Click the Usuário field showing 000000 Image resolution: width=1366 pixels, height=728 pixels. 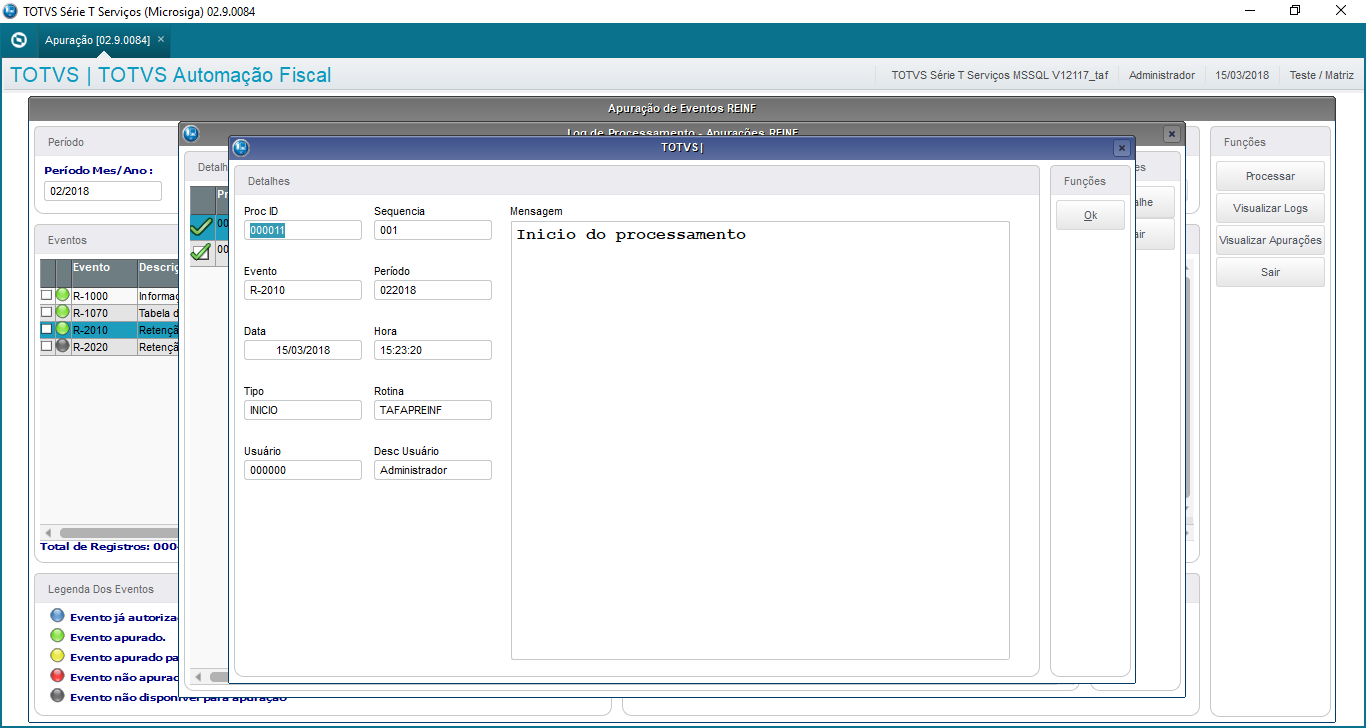(302, 470)
